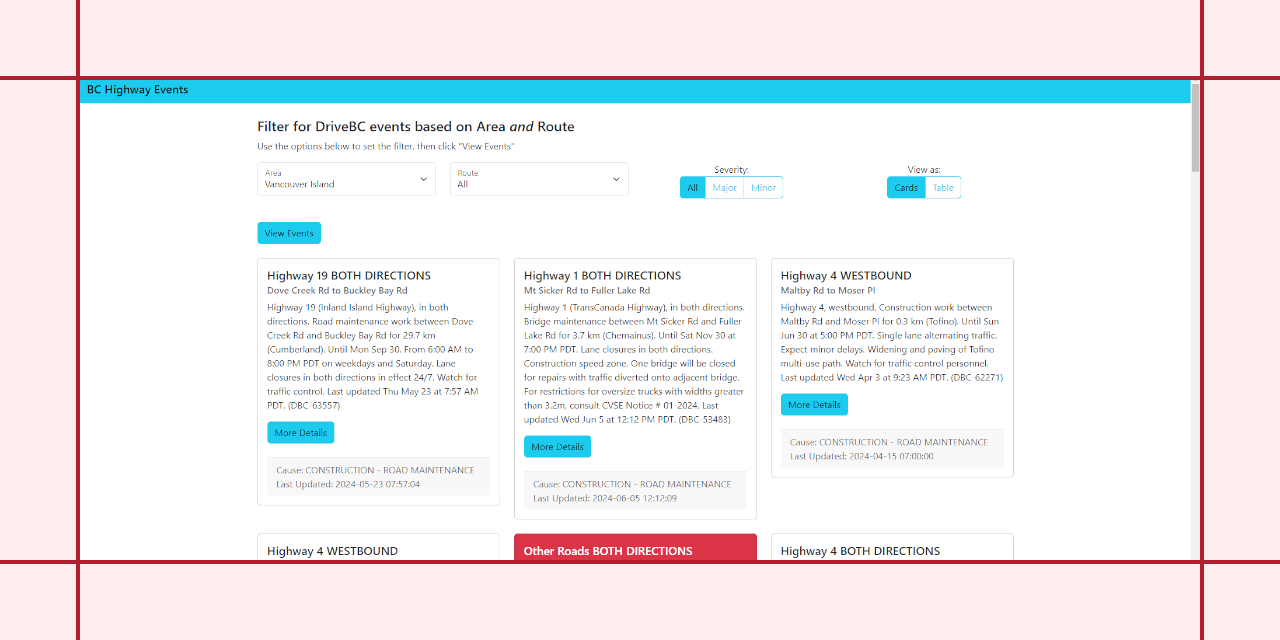Viewport: 1280px width, 640px height.
Task: Click the View Events button
Action: [x=288, y=232]
